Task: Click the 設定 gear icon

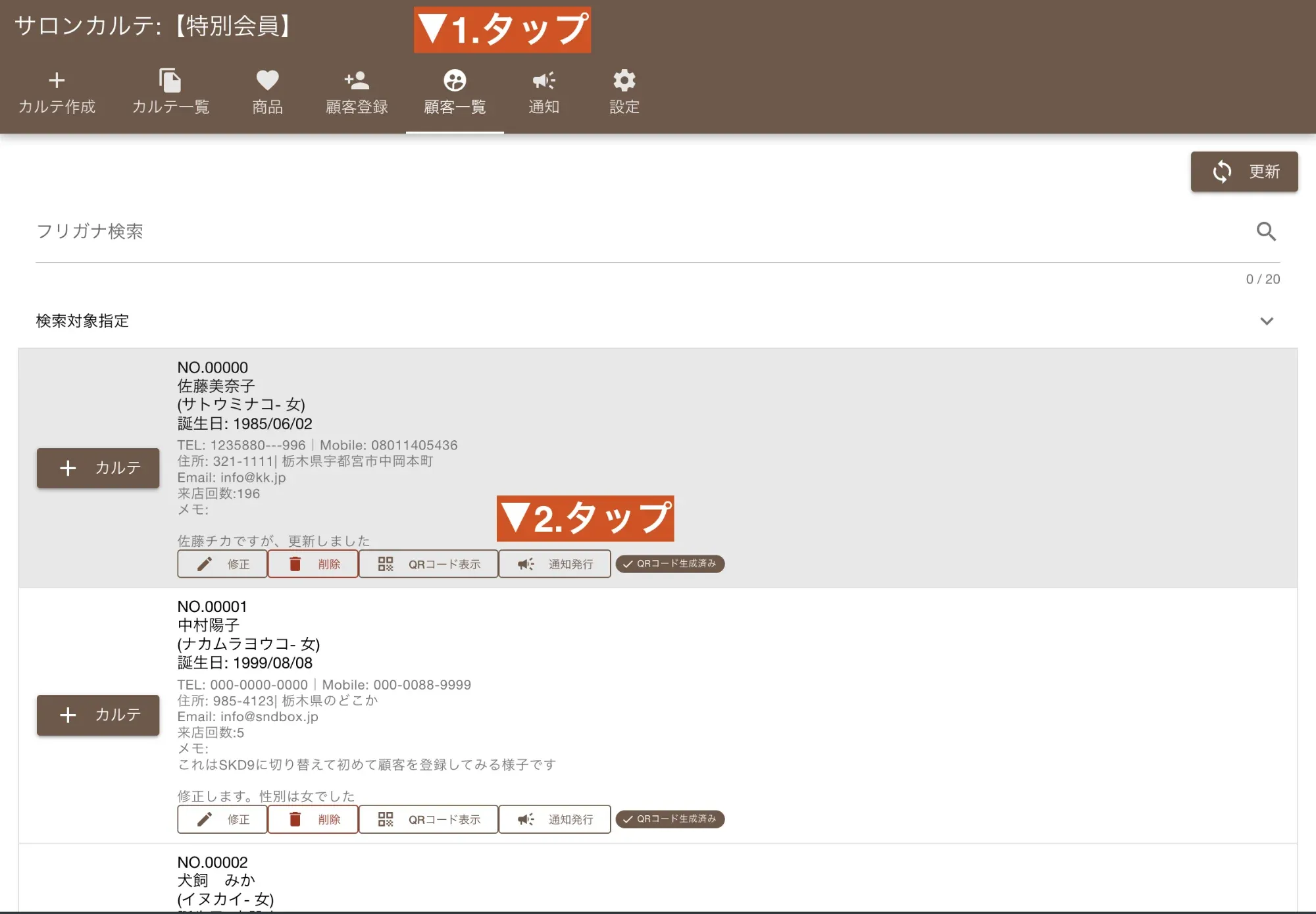Action: [x=623, y=81]
